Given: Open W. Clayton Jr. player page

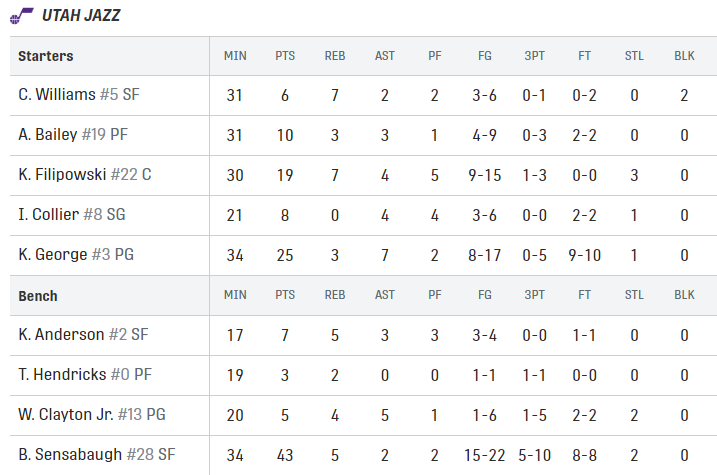Looking at the screenshot, I should (66, 415).
